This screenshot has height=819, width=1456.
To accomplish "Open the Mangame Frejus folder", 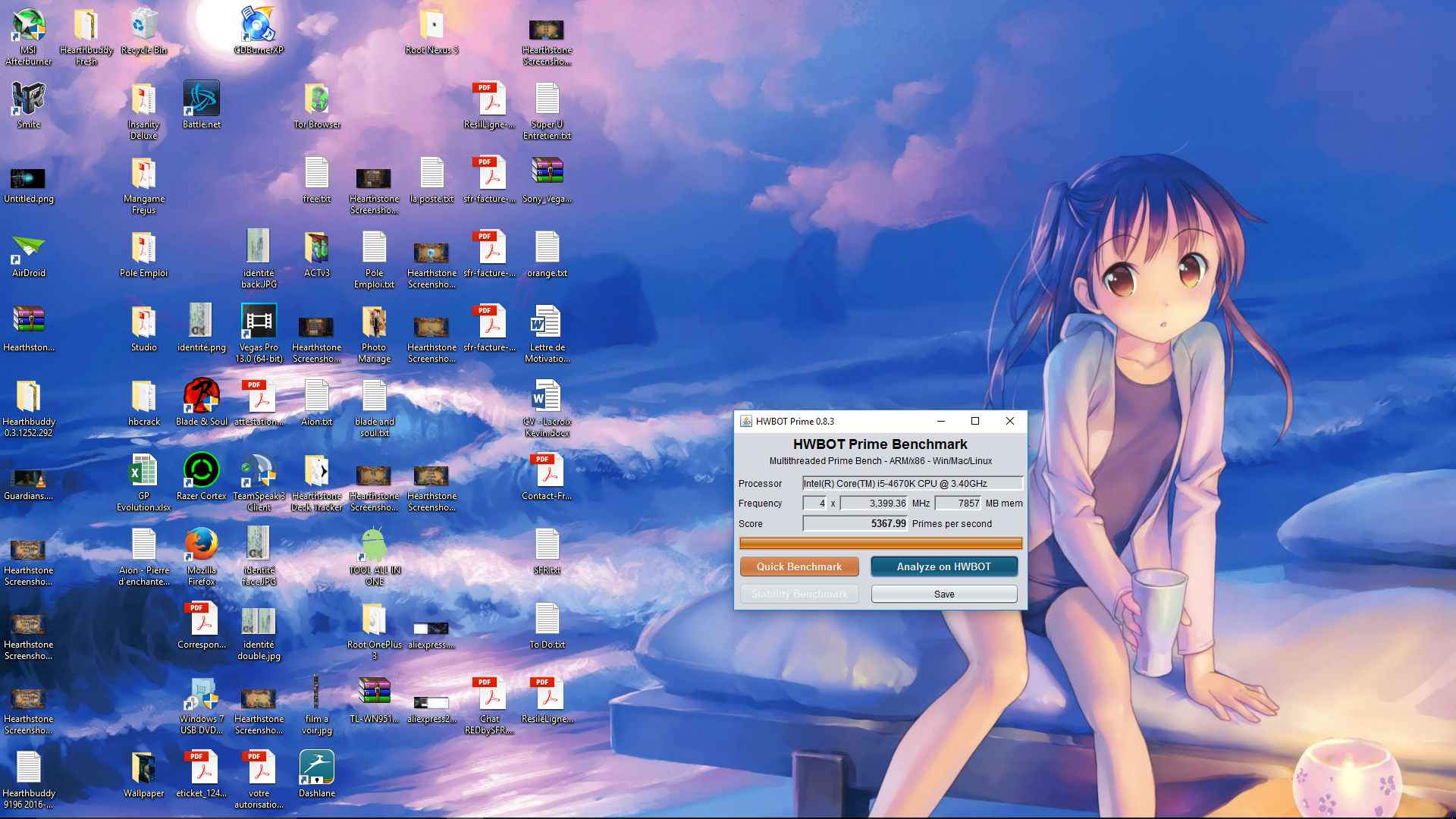I will [144, 185].
